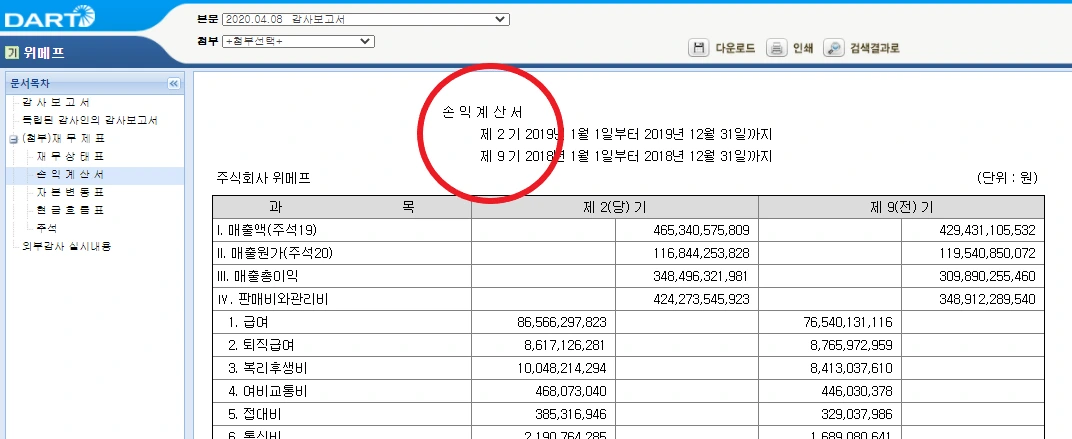Click the value 116,844,253,828
1072x439 pixels.
click(x=701, y=254)
